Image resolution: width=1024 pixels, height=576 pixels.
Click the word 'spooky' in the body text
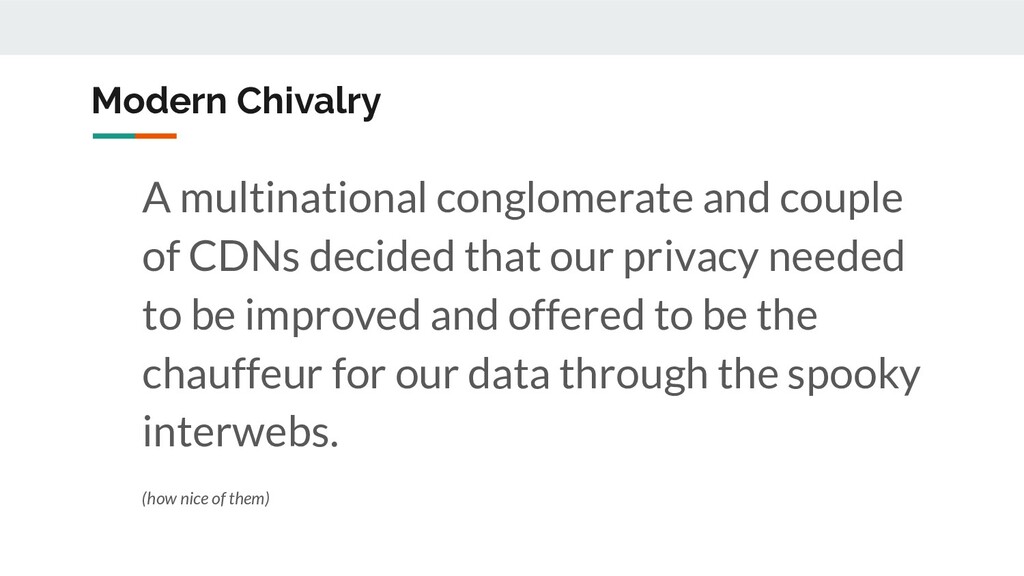854,376
